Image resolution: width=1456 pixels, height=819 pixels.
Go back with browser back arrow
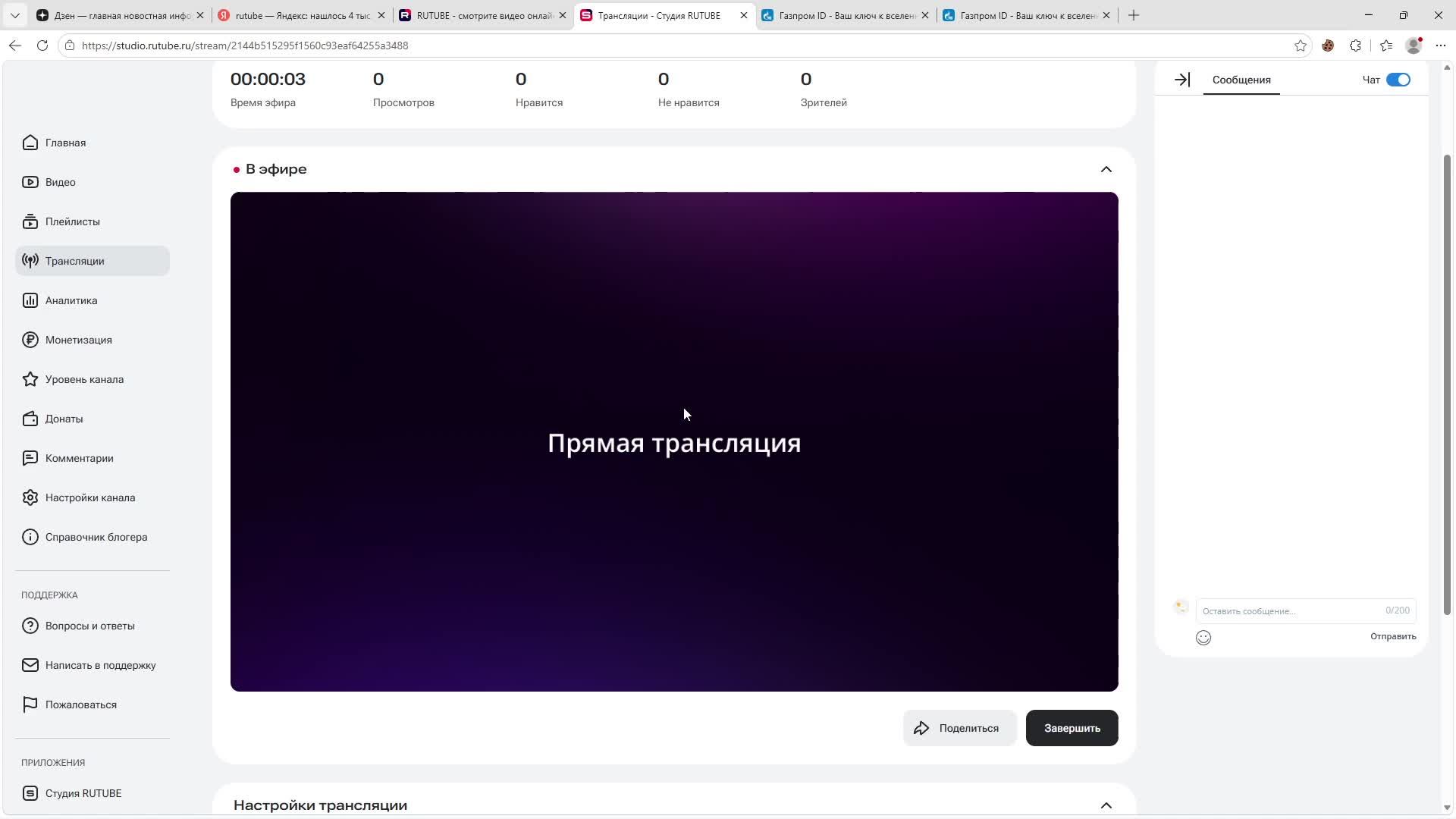[15, 45]
